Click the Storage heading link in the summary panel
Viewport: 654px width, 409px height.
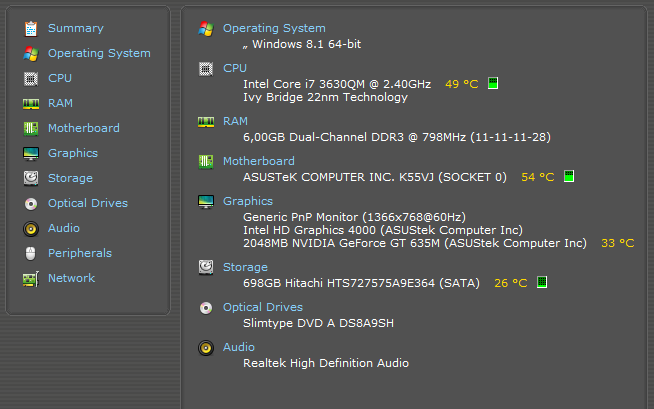tap(245, 267)
